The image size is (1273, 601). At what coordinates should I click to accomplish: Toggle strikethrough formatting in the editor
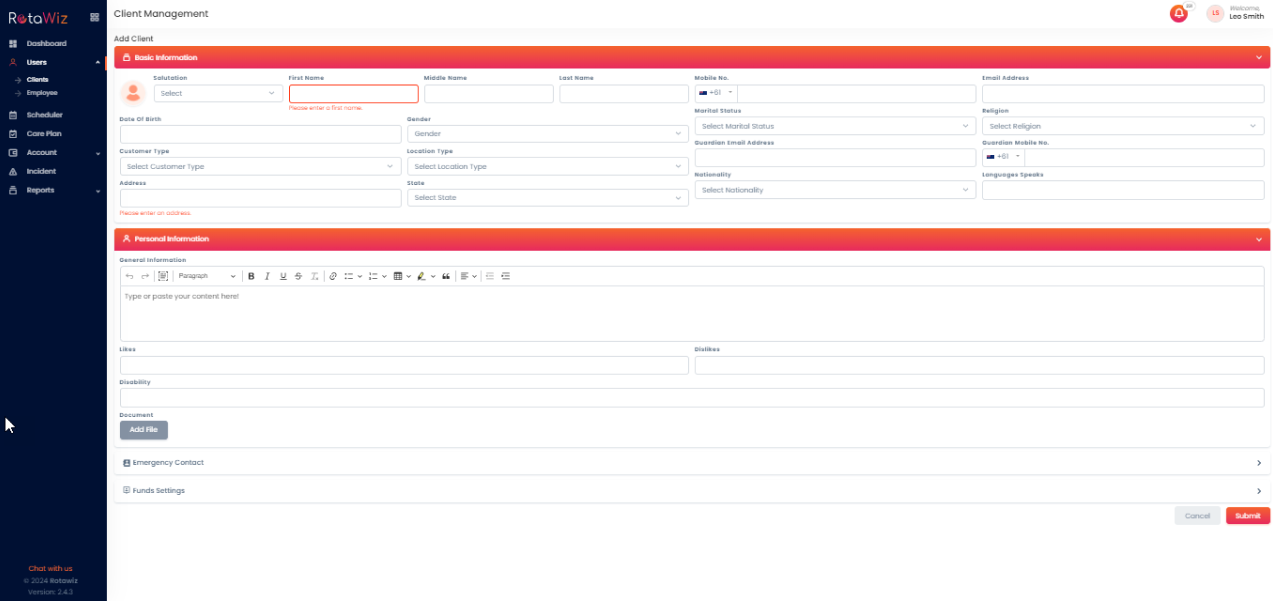click(298, 276)
